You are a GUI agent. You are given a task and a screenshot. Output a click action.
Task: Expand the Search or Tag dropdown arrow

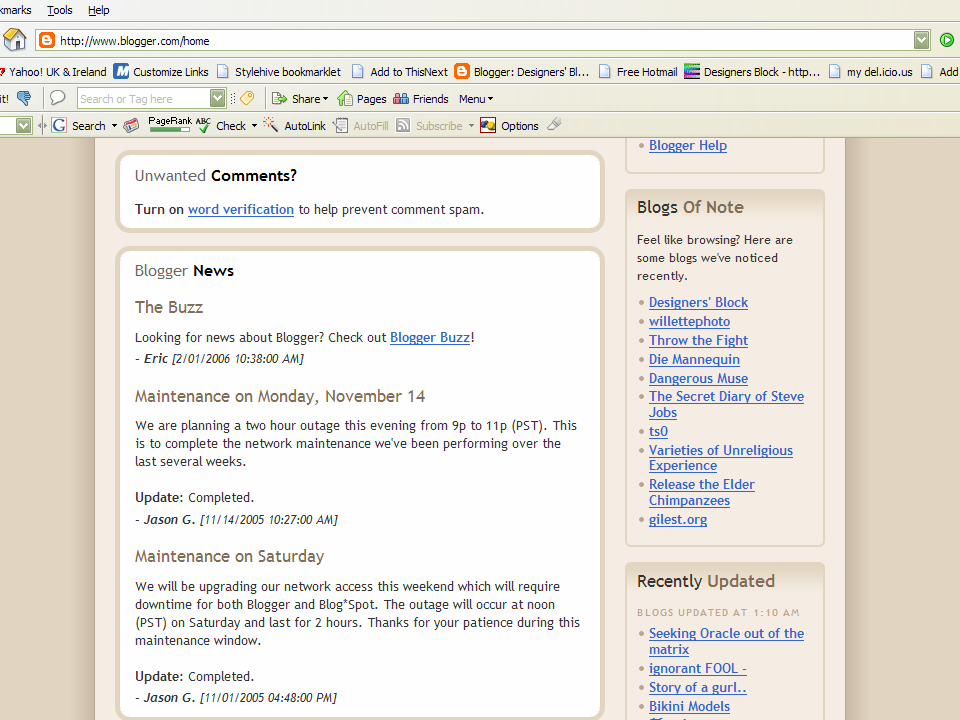pyautogui.click(x=217, y=98)
